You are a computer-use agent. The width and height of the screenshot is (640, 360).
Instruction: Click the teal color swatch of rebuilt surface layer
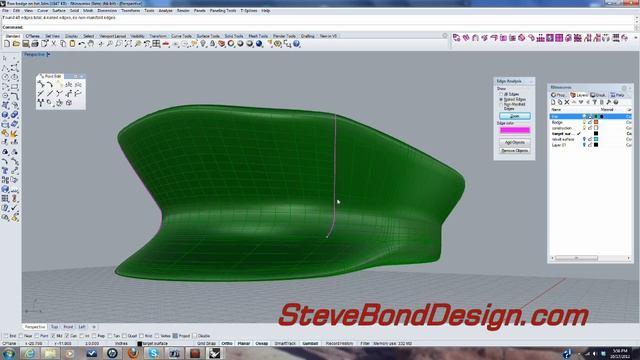[x=596, y=139]
